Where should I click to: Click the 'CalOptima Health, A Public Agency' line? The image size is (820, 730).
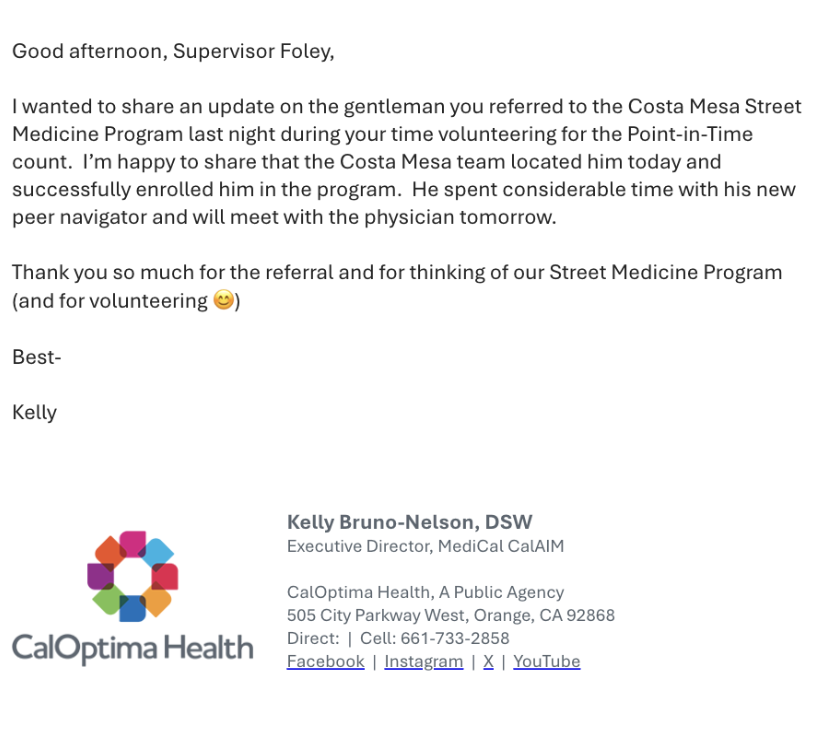pos(425,592)
